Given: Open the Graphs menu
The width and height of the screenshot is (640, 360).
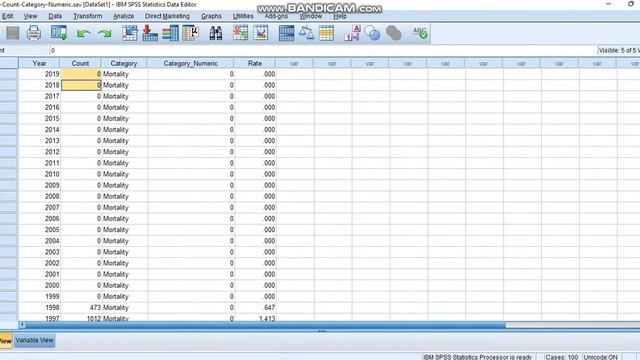Looking at the screenshot, I should [211, 16].
